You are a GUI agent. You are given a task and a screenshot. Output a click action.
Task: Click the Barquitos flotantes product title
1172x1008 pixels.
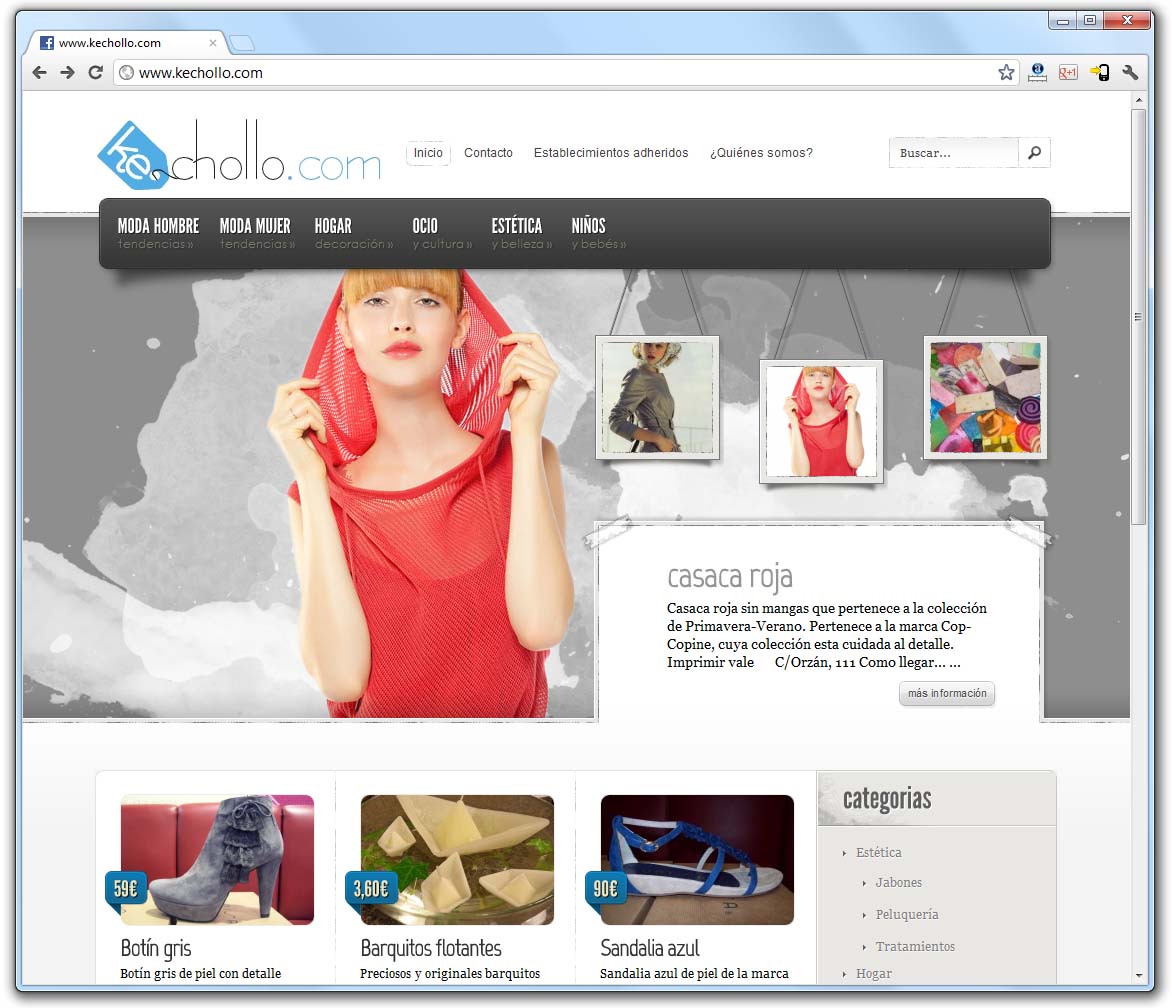click(431, 948)
